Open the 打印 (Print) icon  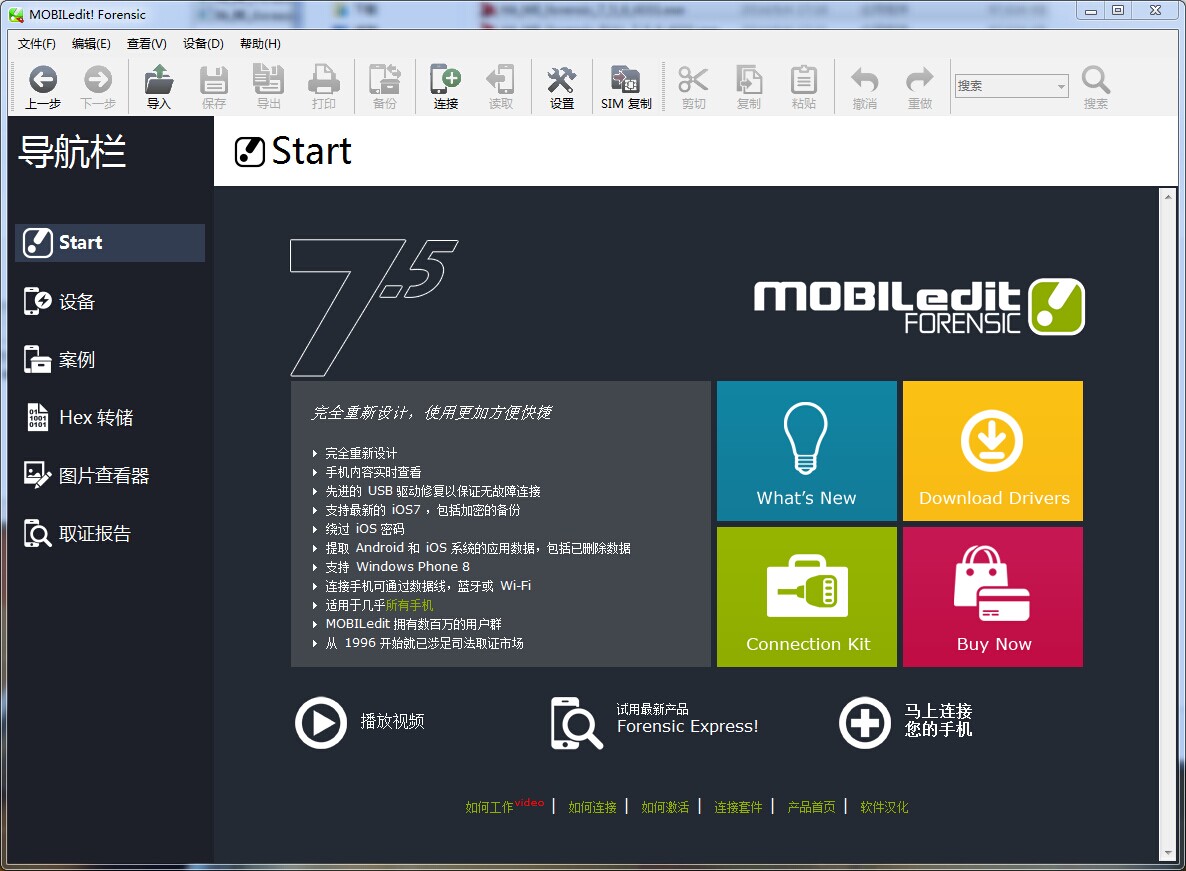tap(324, 85)
